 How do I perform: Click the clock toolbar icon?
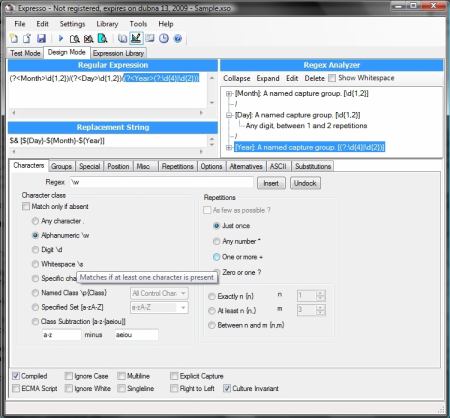coord(163,39)
